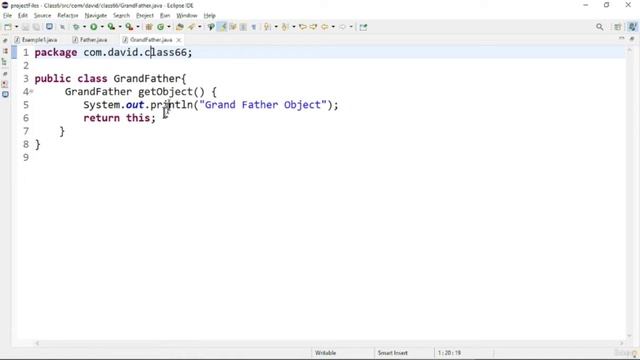Expand the Debug configurations dropdown arrow

tap(84, 27)
